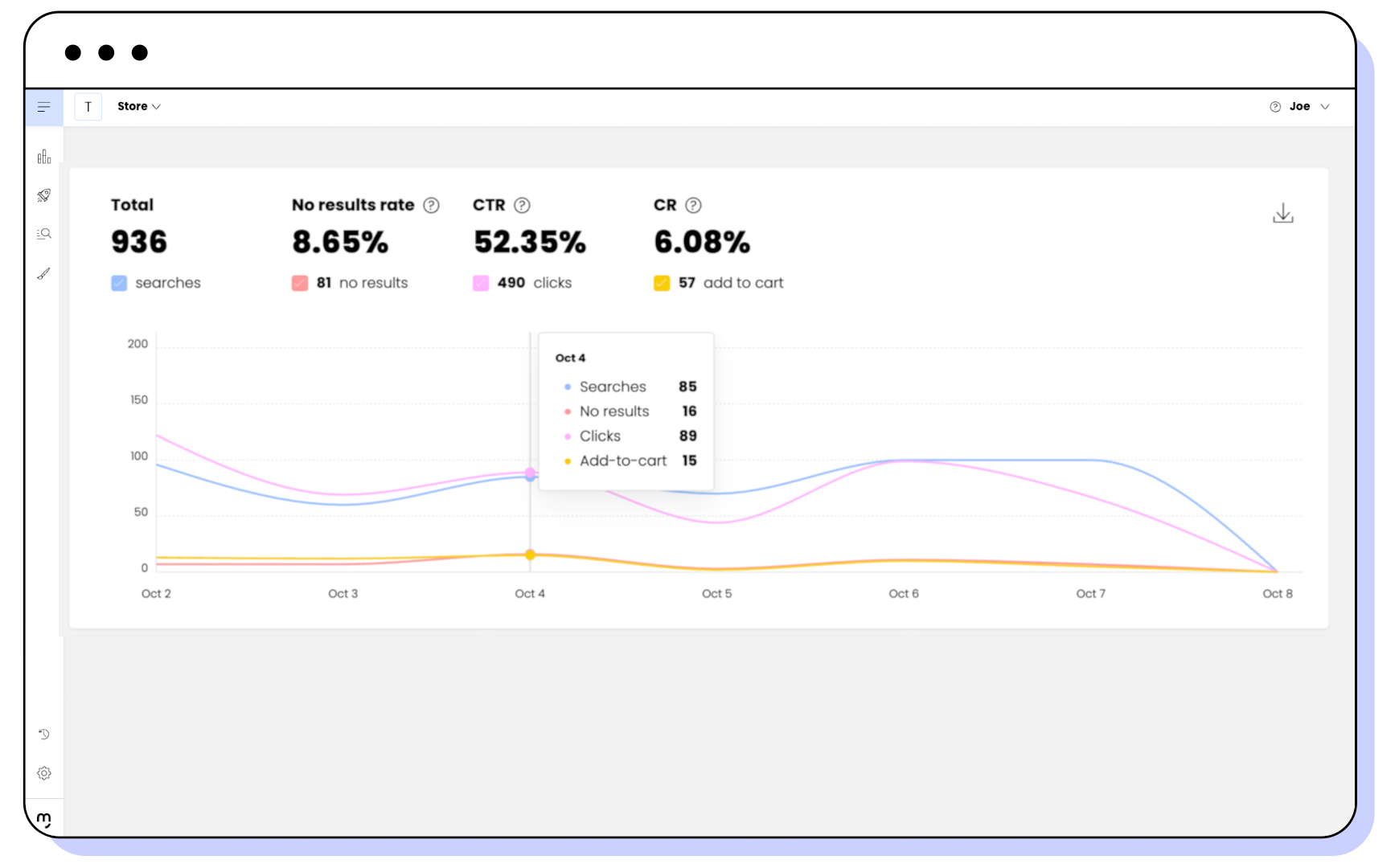
Task: Click help icon next to CR
Action: coord(694,205)
